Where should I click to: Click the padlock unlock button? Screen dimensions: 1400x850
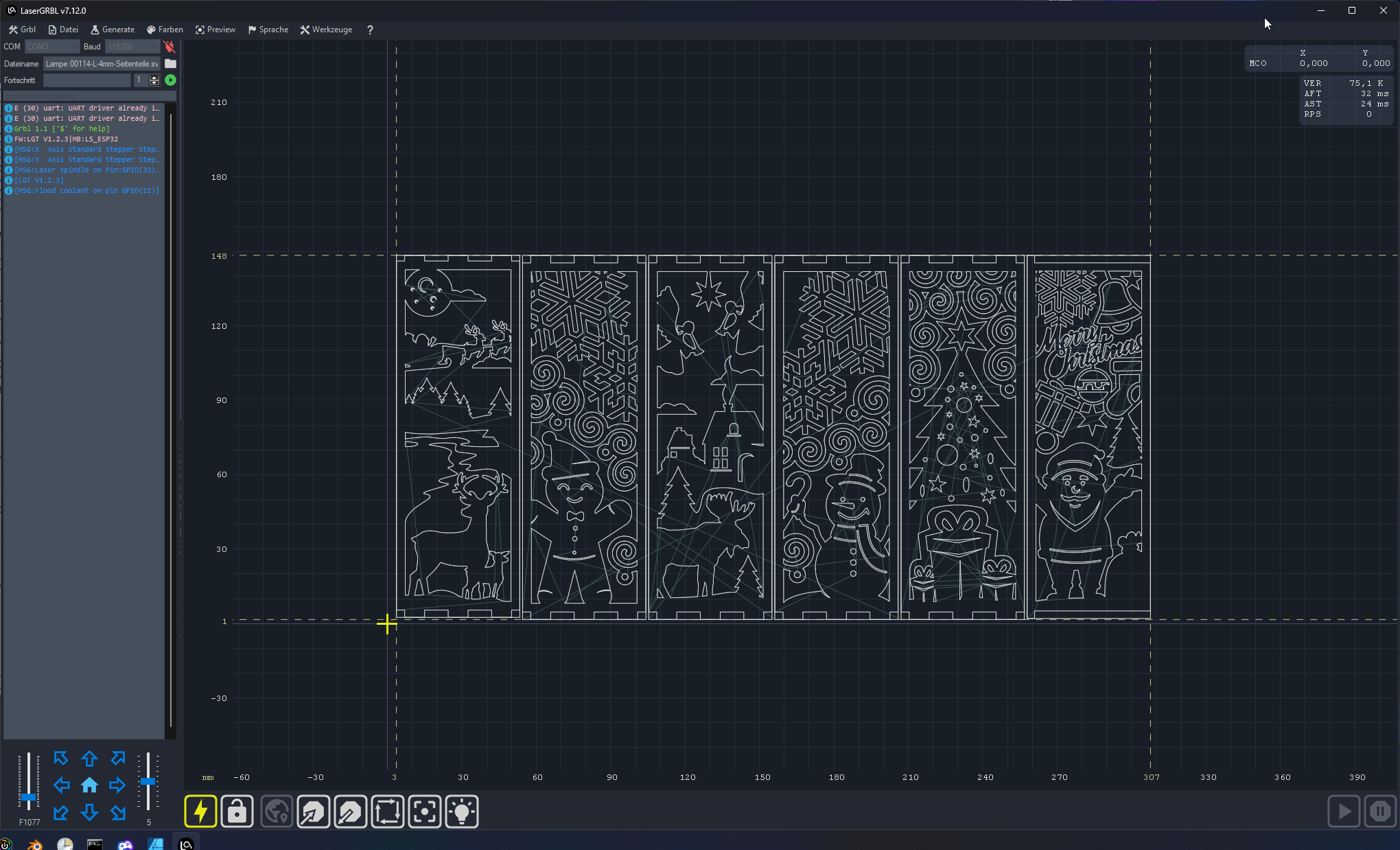coord(237,812)
